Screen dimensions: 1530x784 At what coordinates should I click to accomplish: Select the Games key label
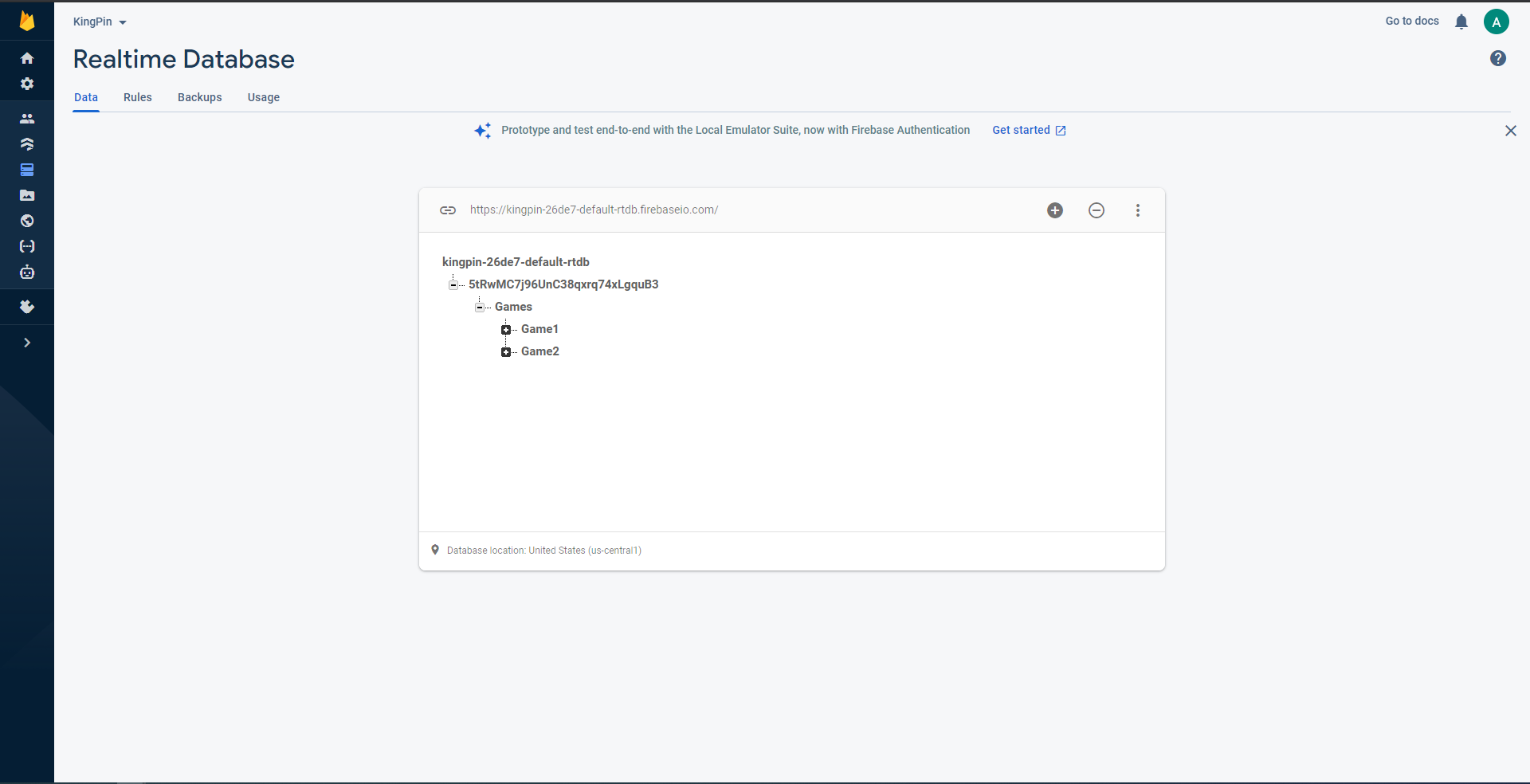click(513, 307)
